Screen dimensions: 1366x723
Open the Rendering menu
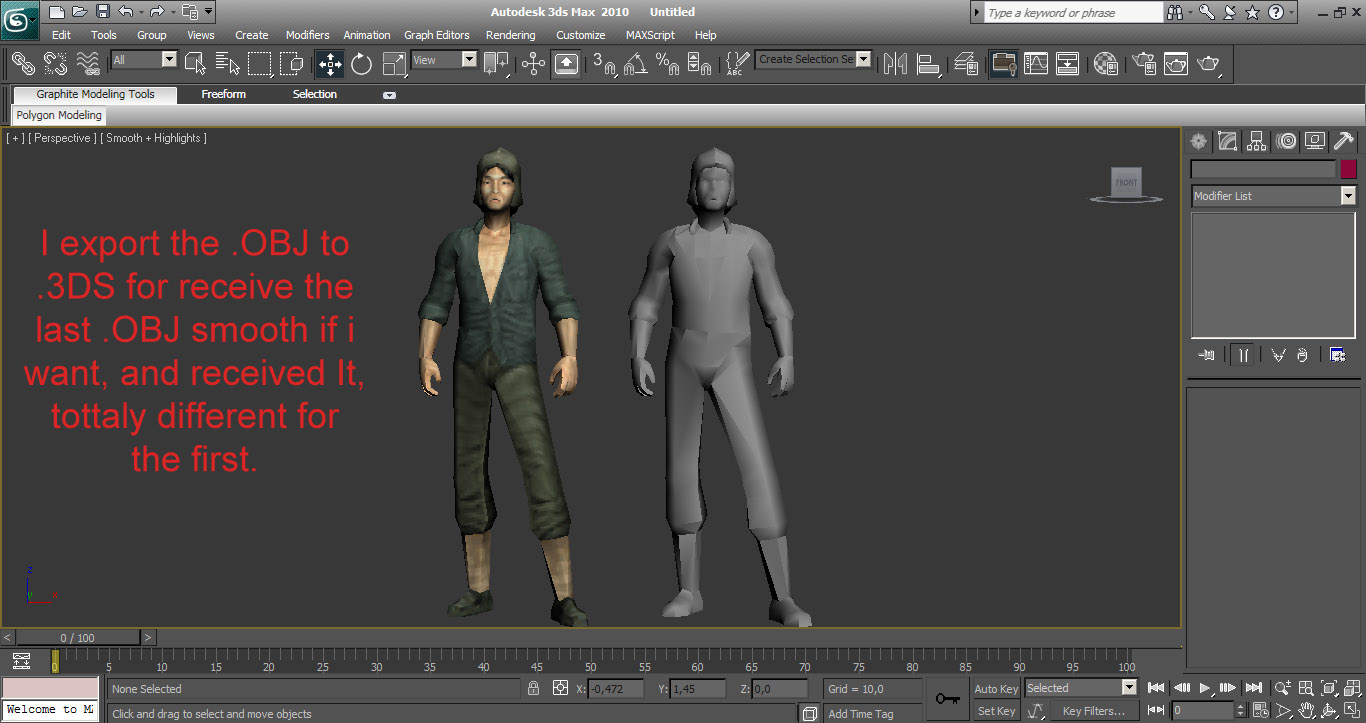click(510, 35)
